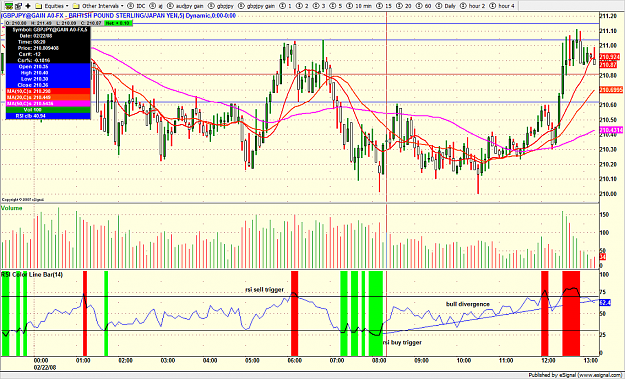Viewport: 625px width, 379px height.
Task: Click the 02/22/08 date label
Action: pos(45,367)
